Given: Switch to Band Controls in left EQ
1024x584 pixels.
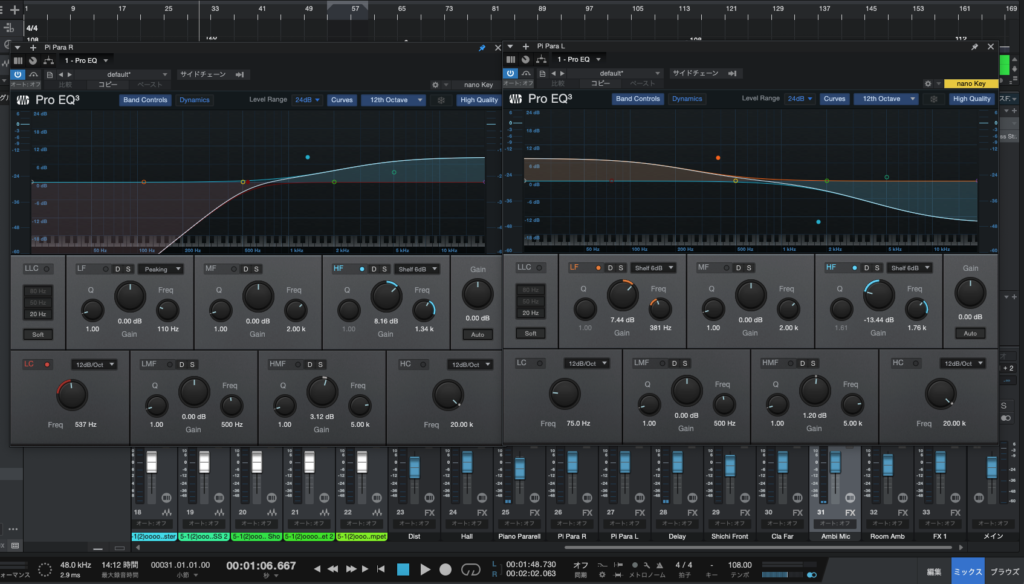Looking at the screenshot, I should point(145,100).
